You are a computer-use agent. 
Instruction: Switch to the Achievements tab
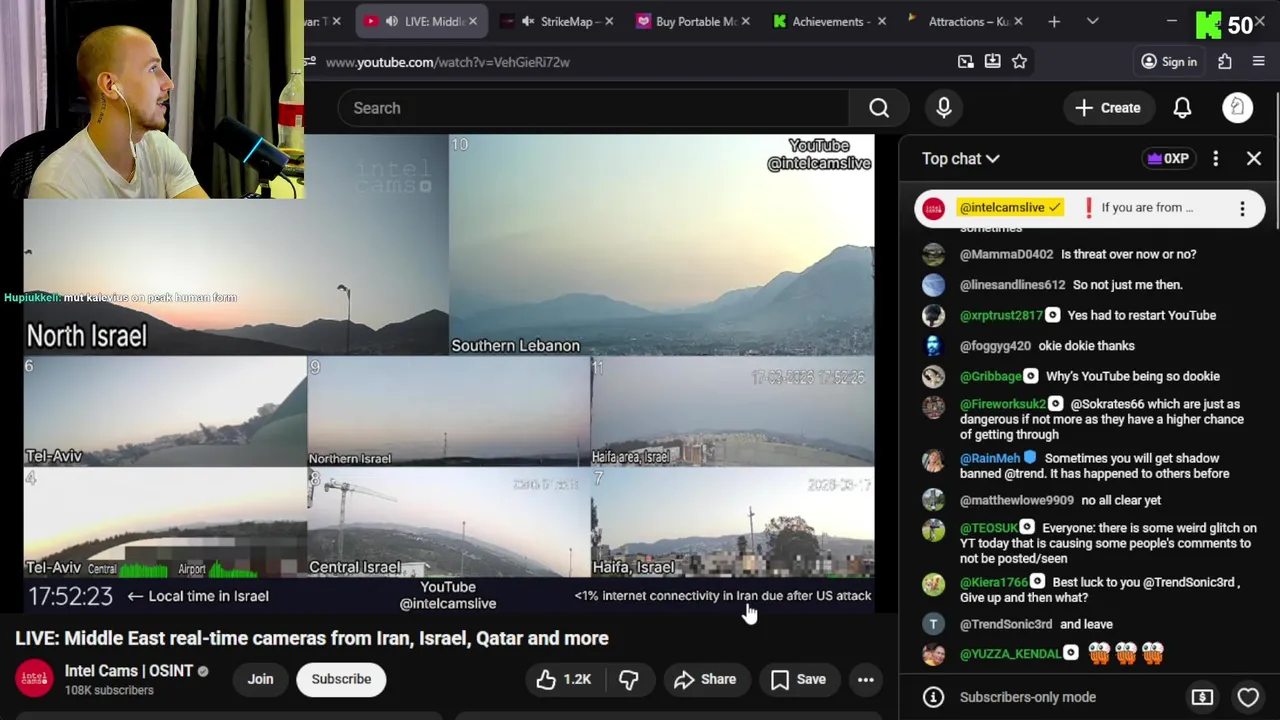[829, 21]
